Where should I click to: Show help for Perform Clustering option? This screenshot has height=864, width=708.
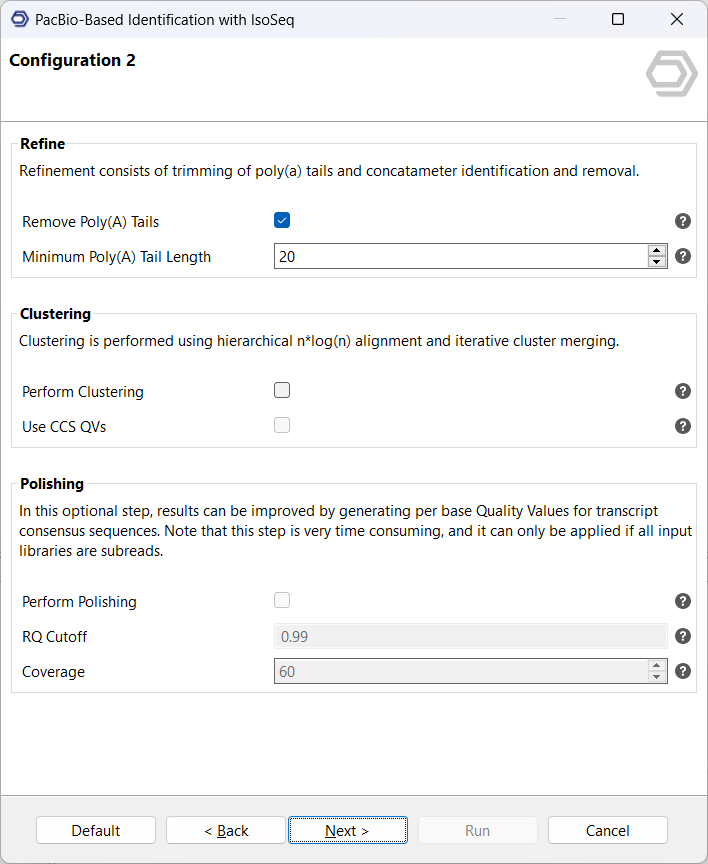click(x=683, y=391)
